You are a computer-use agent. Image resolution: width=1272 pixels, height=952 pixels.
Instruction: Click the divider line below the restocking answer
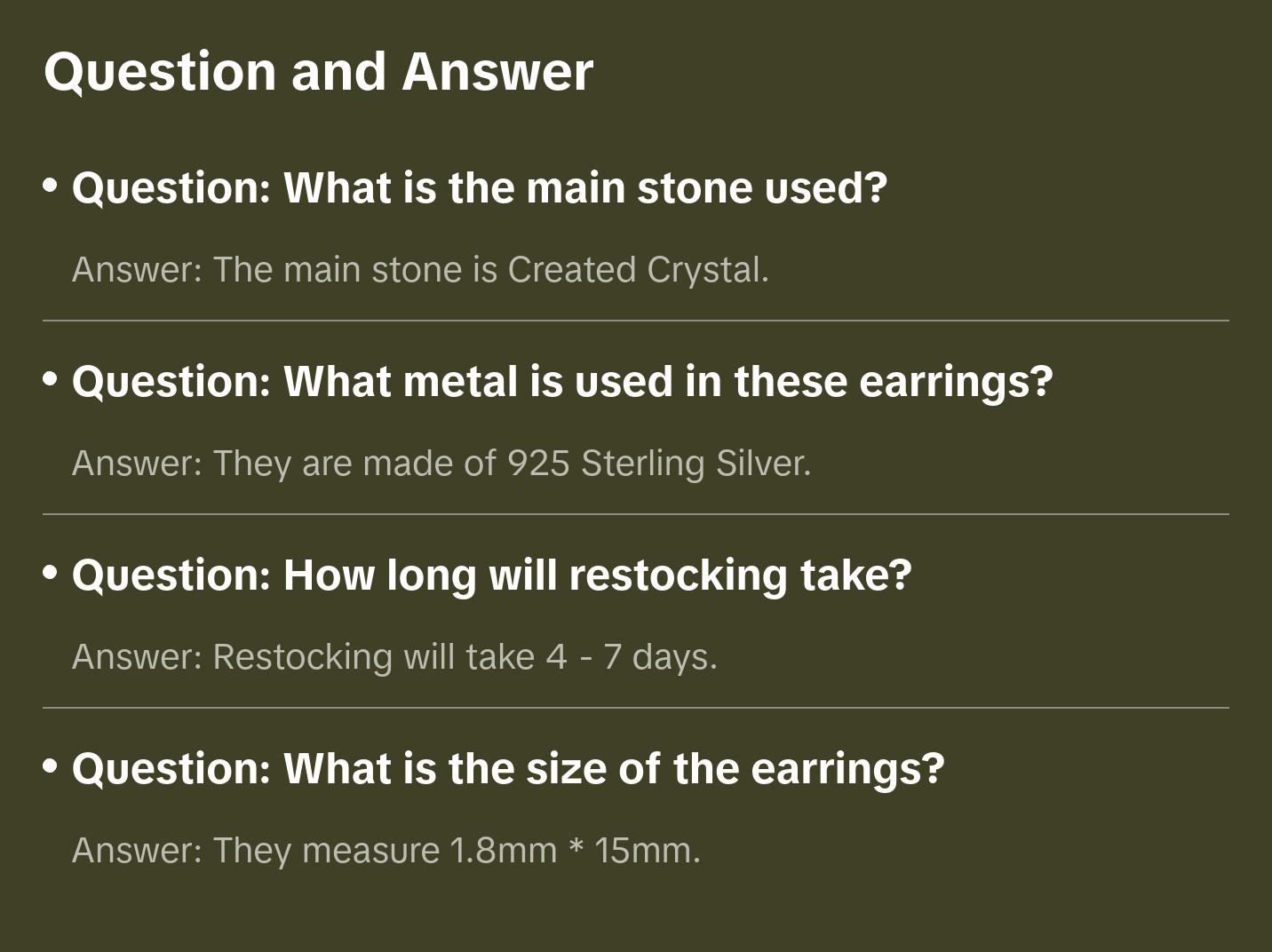[636, 708]
